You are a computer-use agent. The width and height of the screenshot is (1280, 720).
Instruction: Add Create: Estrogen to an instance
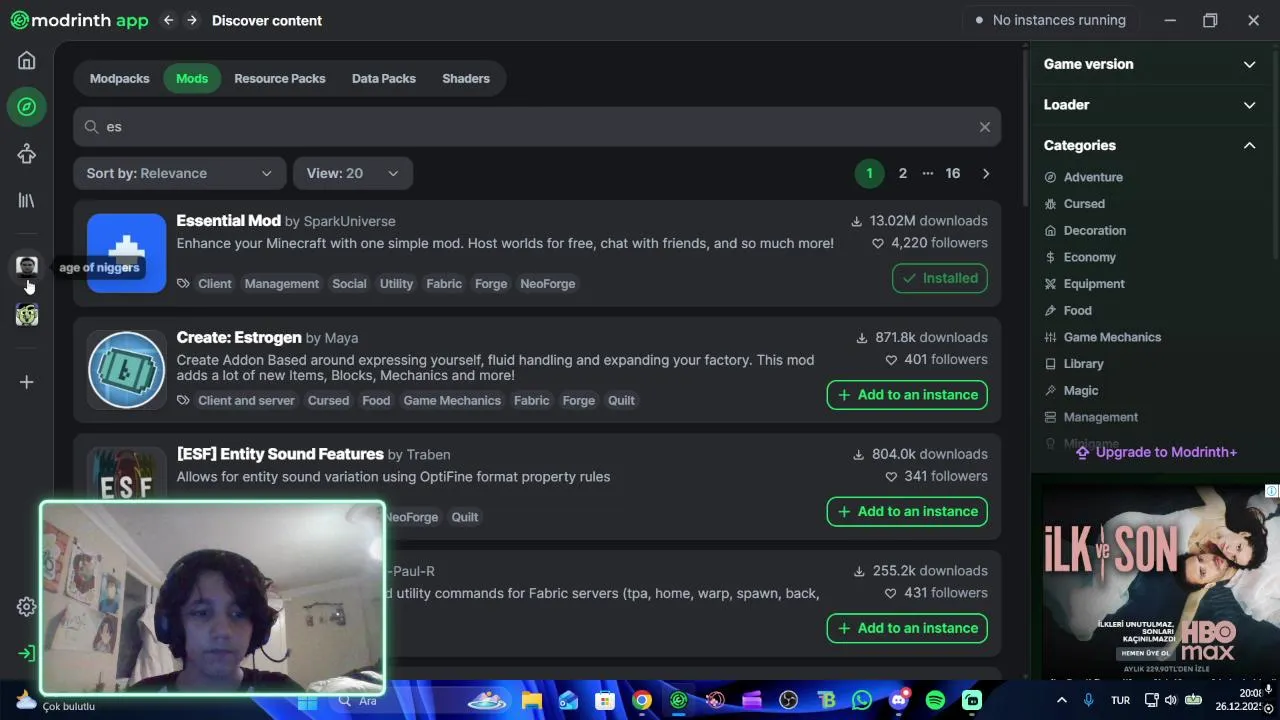[907, 395]
